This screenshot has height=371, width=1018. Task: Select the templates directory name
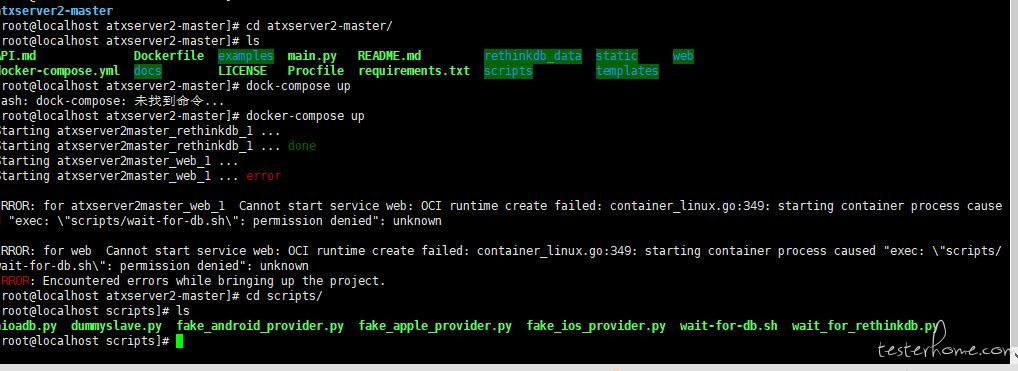627,71
